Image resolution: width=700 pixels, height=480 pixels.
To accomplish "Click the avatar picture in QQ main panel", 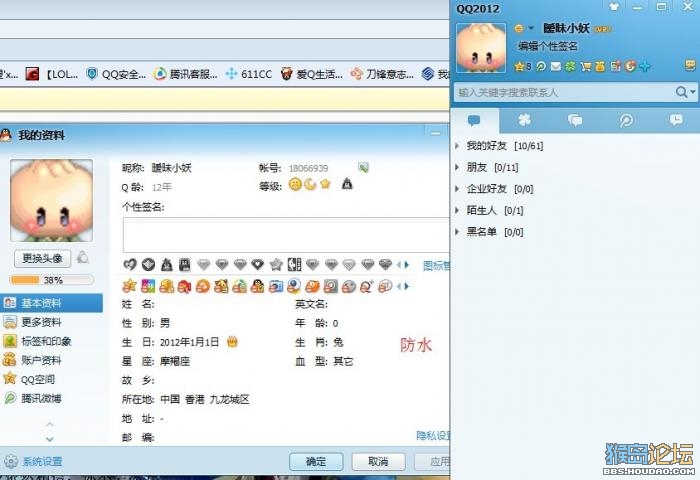I will [x=481, y=47].
